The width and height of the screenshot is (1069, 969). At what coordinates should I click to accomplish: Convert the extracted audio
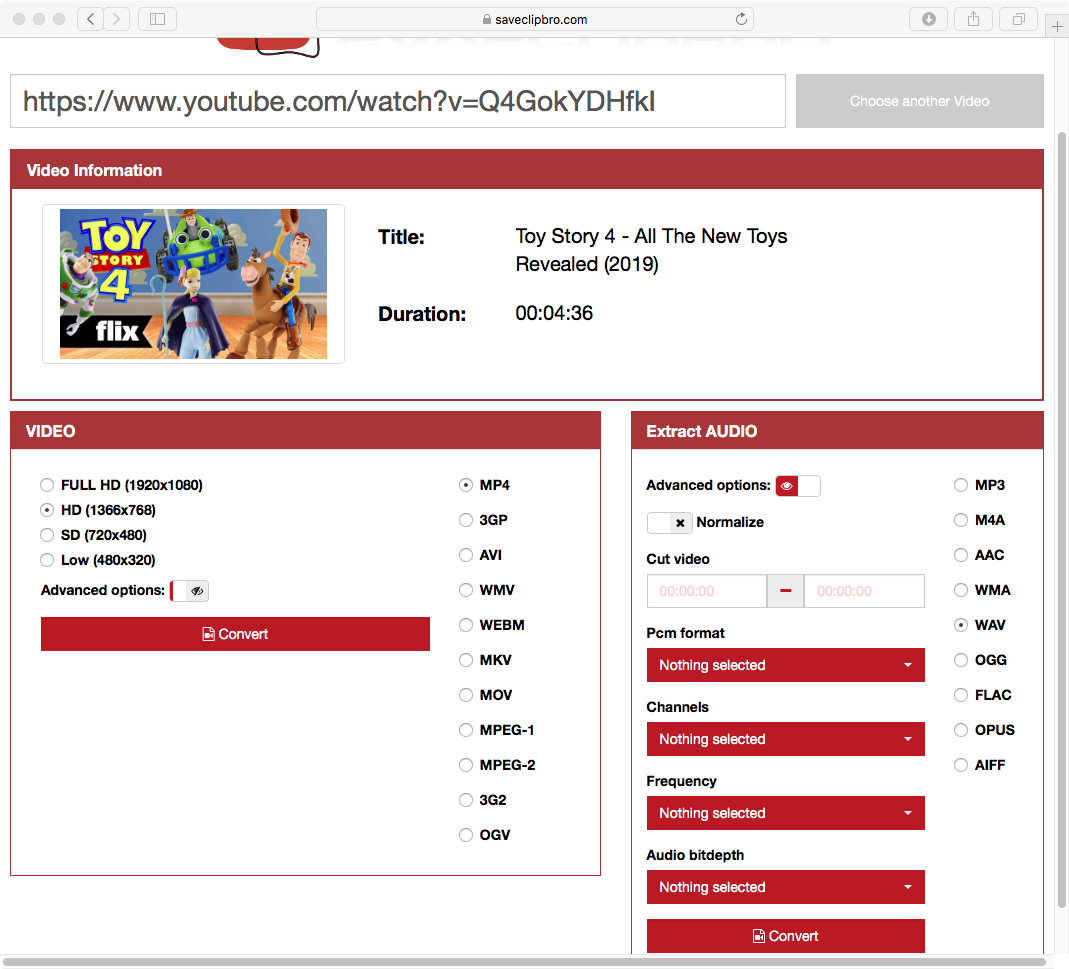tap(785, 936)
